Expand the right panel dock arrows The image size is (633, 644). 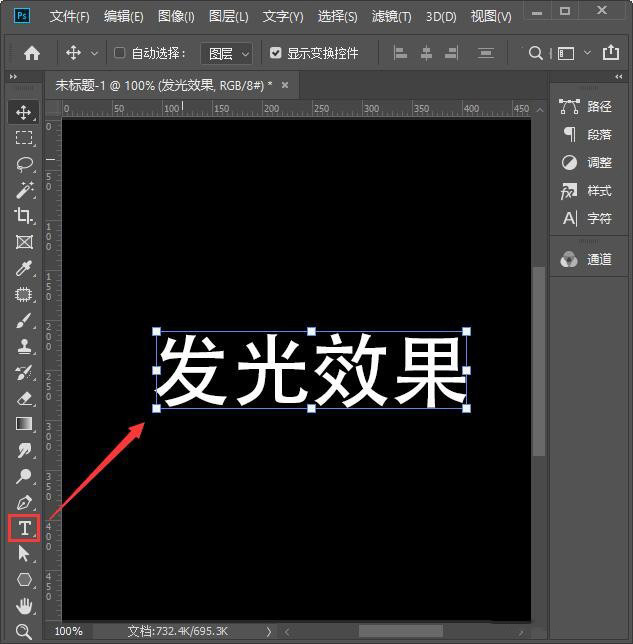coord(619,76)
